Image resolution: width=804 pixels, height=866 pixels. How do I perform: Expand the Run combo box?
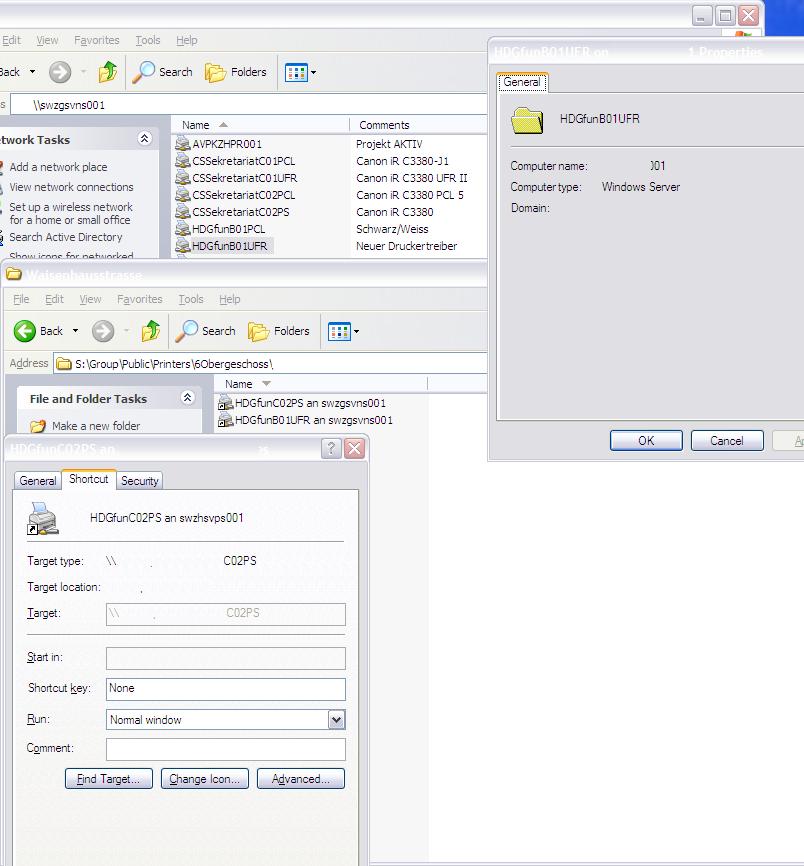click(x=336, y=720)
